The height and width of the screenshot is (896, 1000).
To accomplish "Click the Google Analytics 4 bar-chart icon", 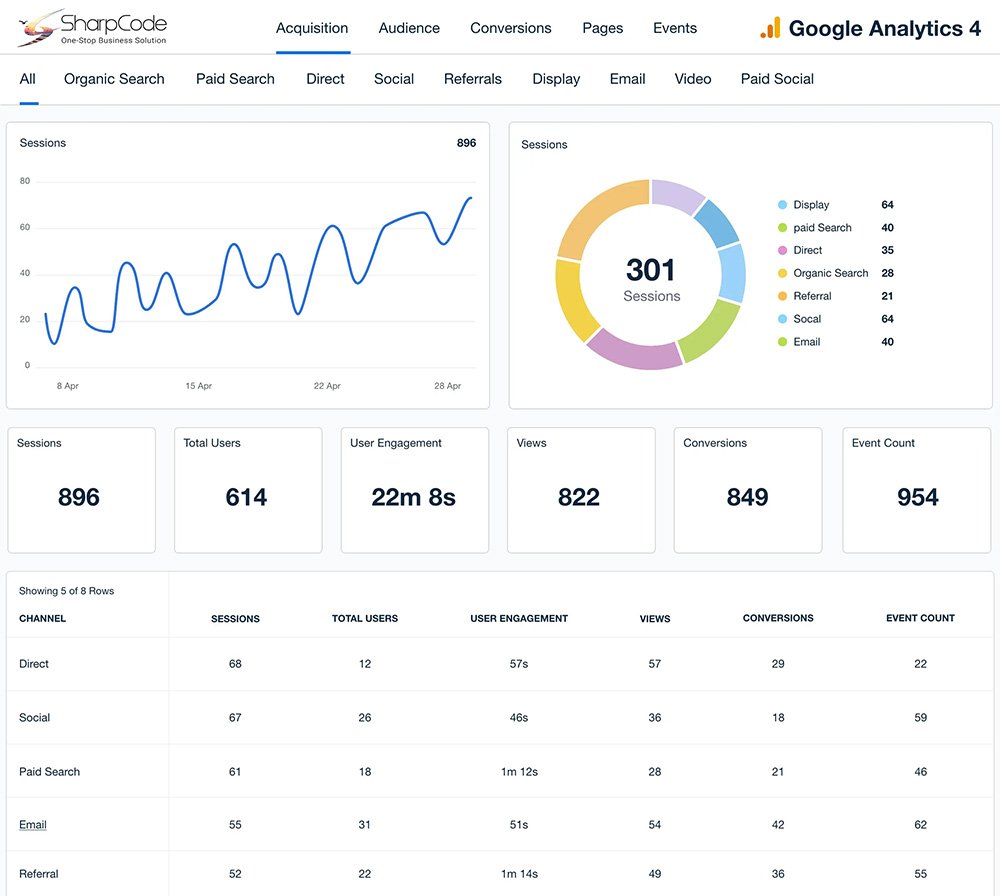I will tap(770, 28).
